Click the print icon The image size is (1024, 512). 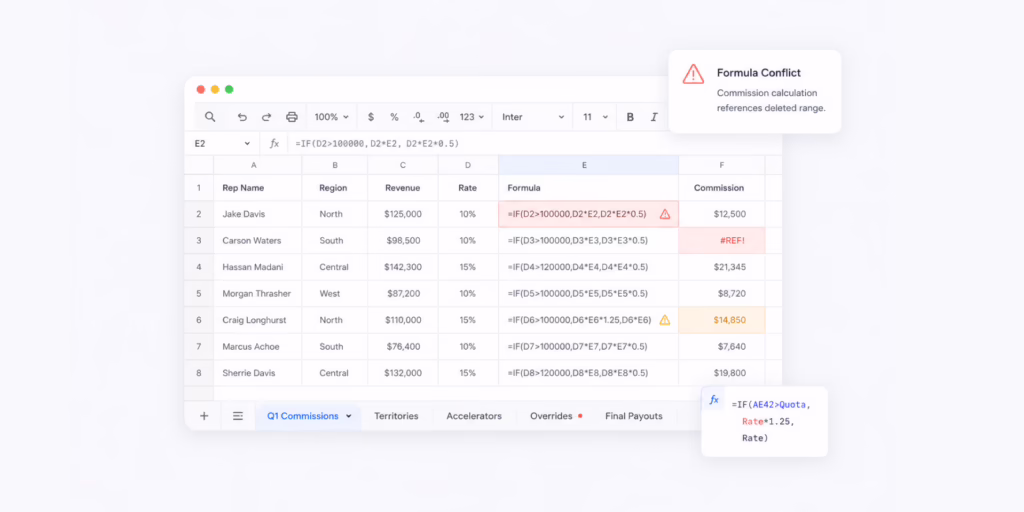(x=292, y=117)
